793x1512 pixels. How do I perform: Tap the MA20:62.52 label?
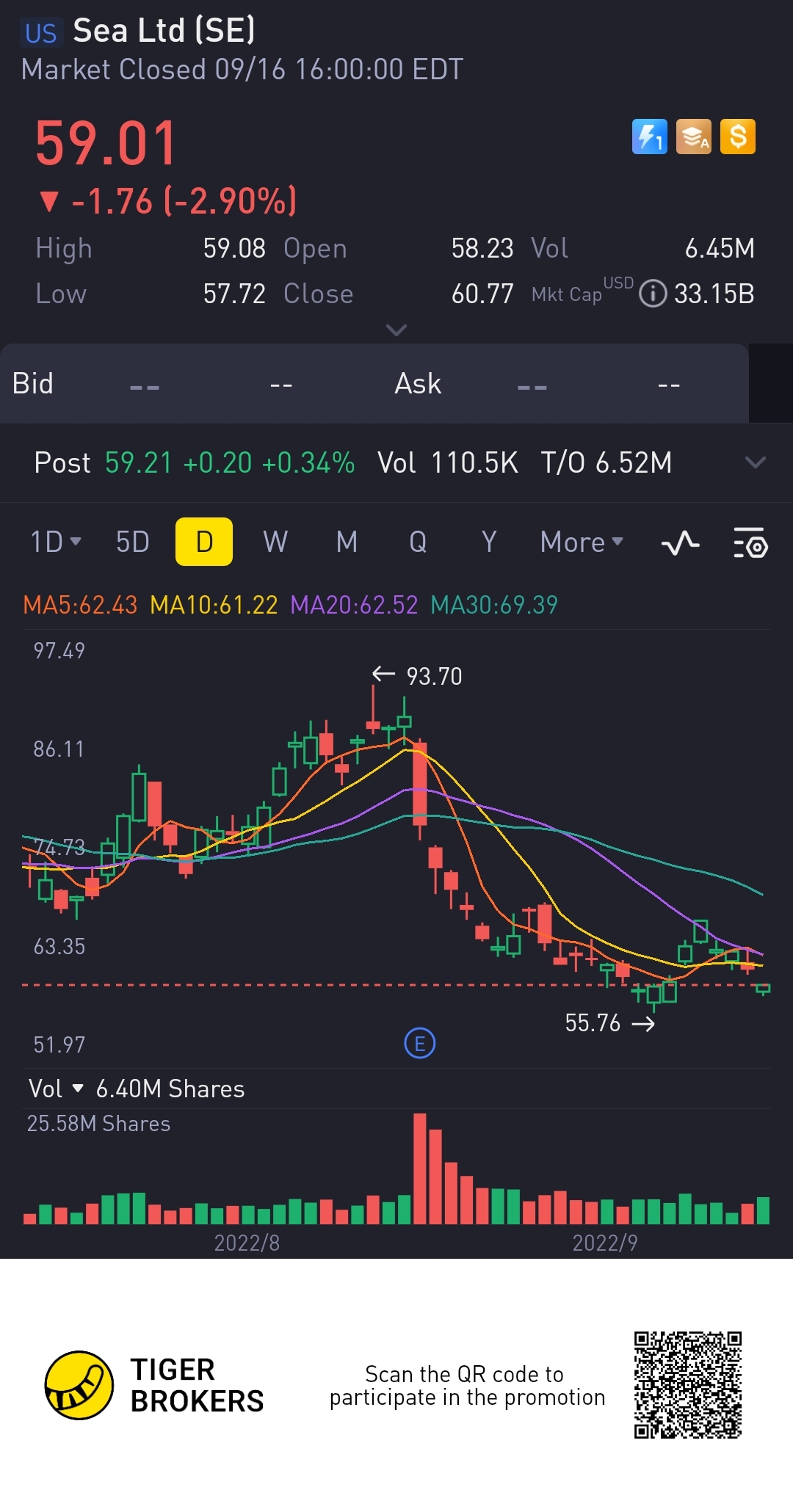pyautogui.click(x=354, y=605)
